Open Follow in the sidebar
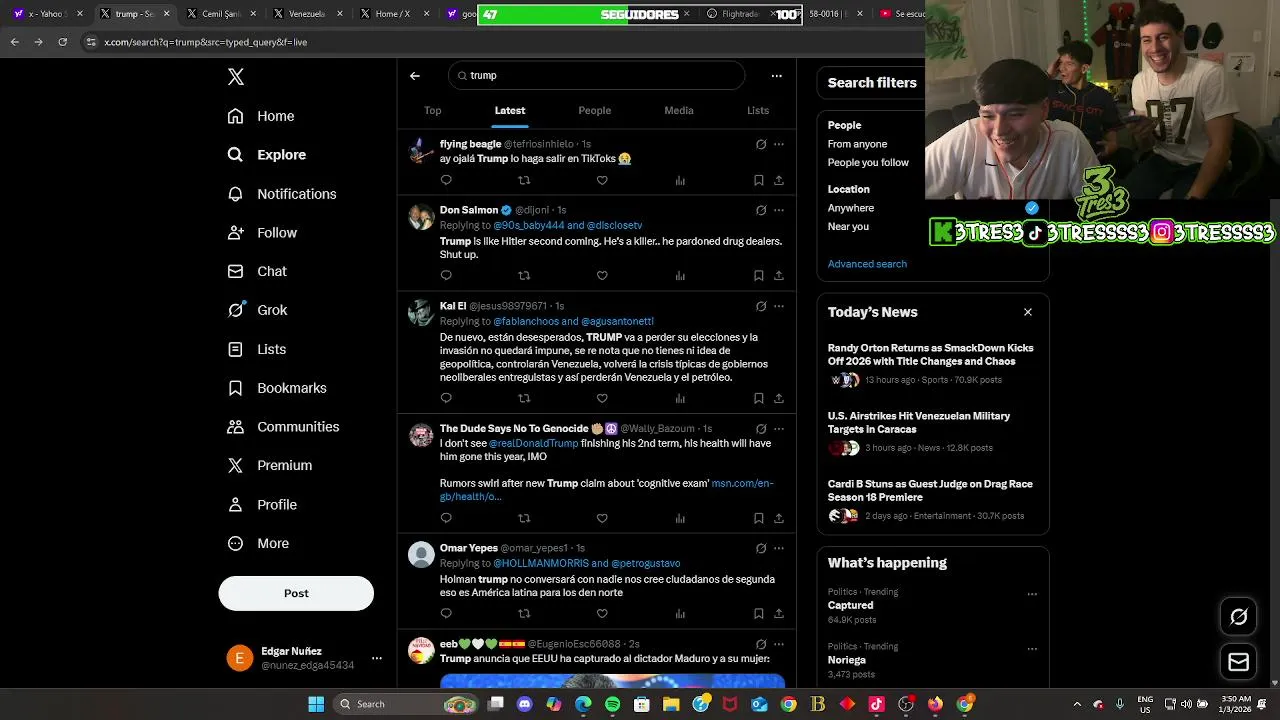This screenshot has height=720, width=1280. [262, 233]
